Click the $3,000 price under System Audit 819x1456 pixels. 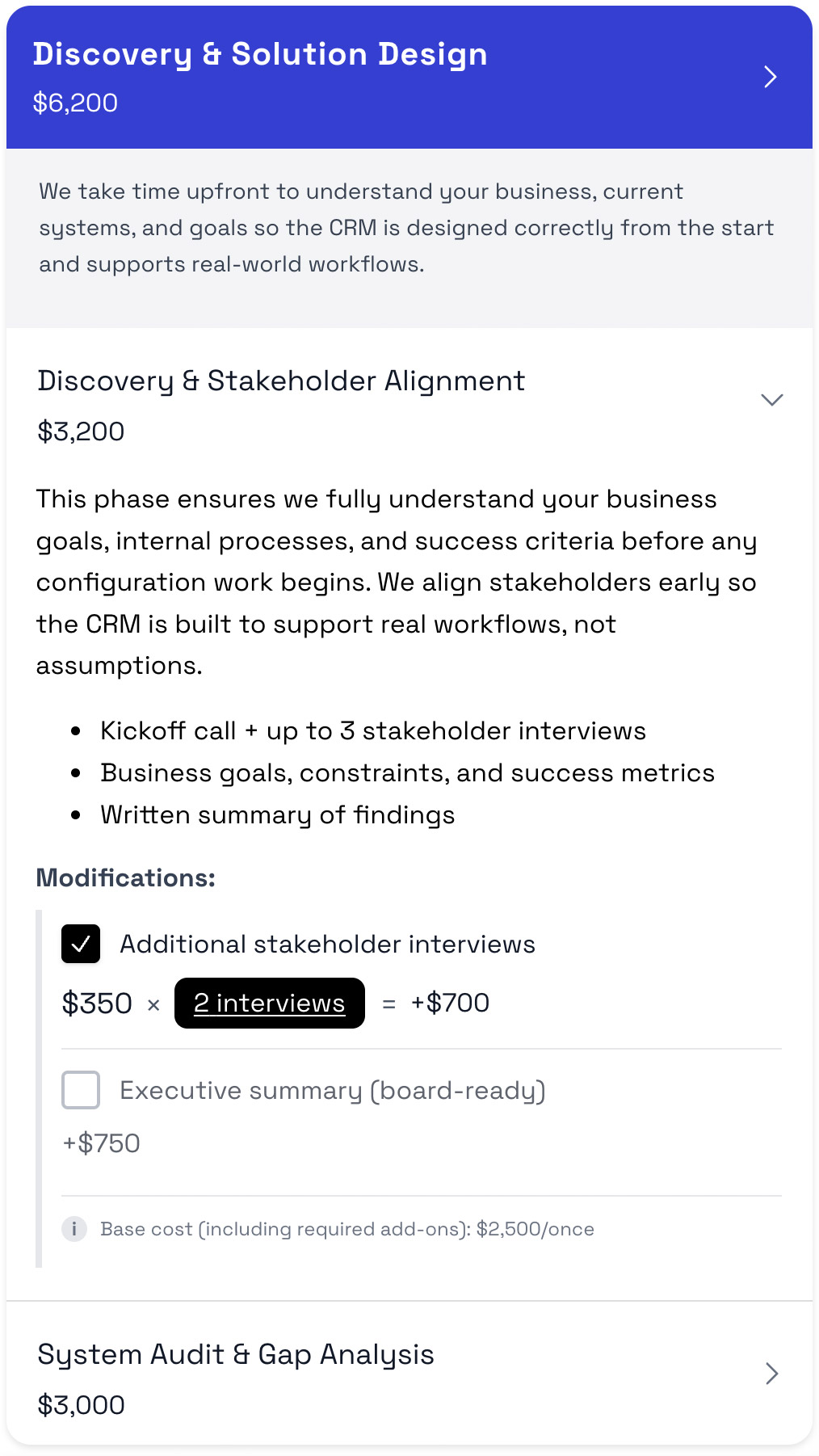pos(81,1405)
